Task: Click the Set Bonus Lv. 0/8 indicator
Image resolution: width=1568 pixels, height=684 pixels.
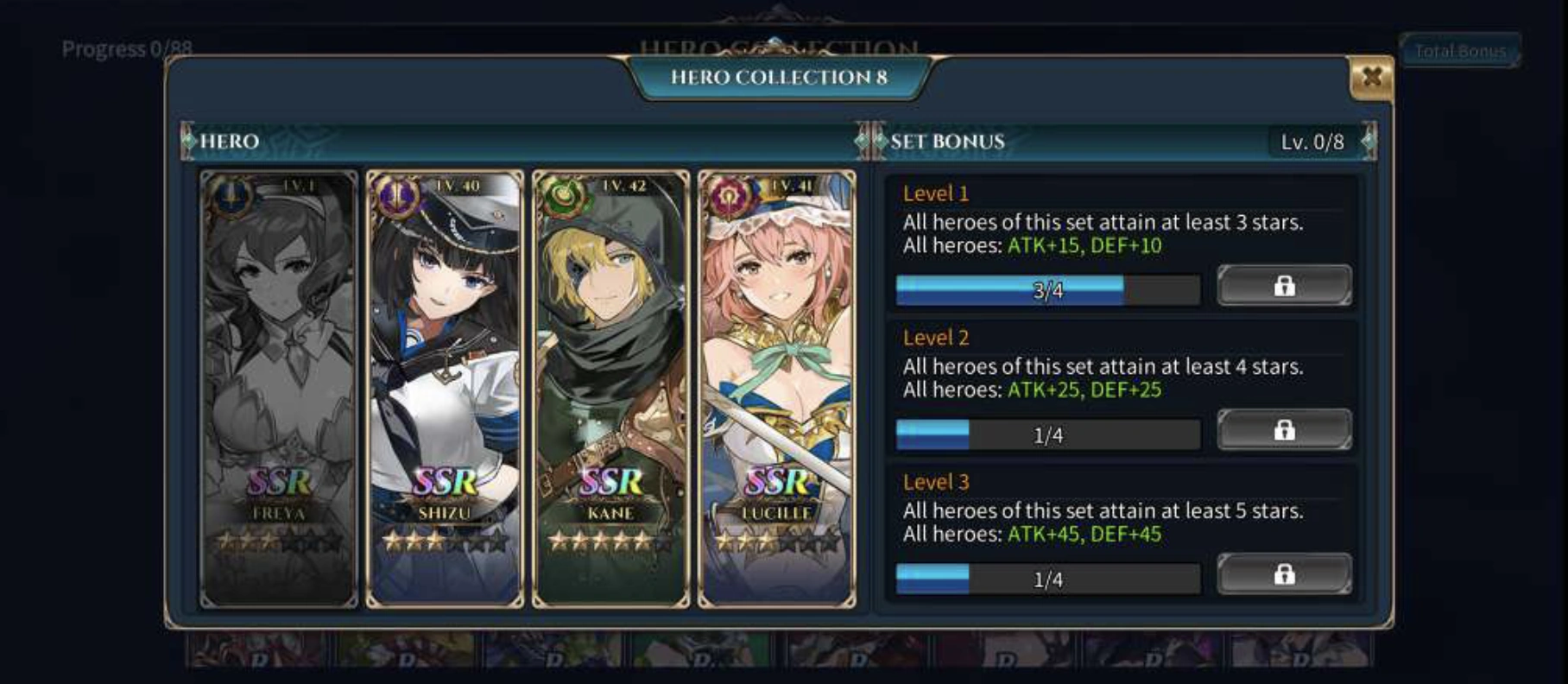Action: [1312, 142]
